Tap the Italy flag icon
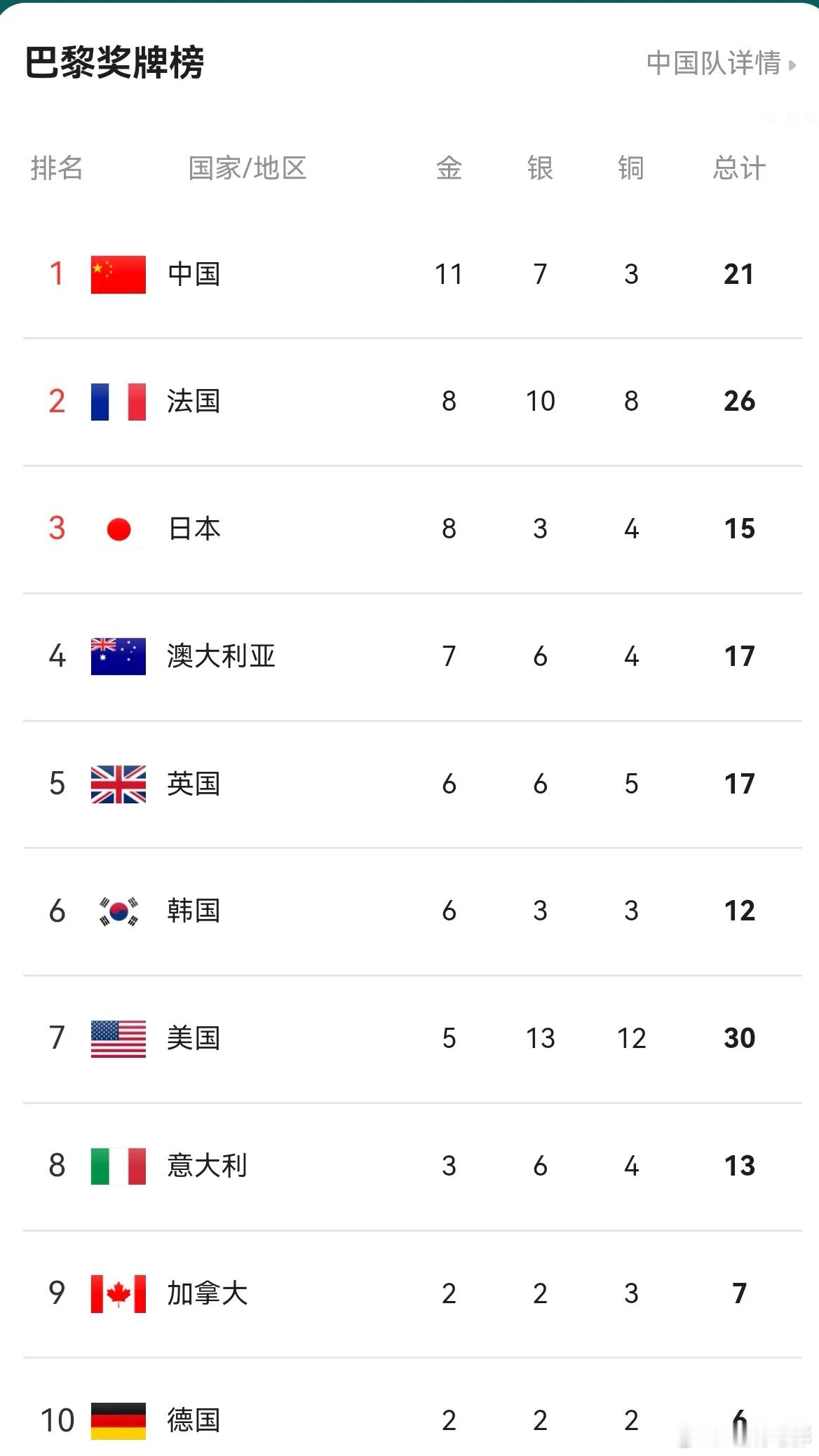This screenshot has height=1456, width=819. point(119,1166)
